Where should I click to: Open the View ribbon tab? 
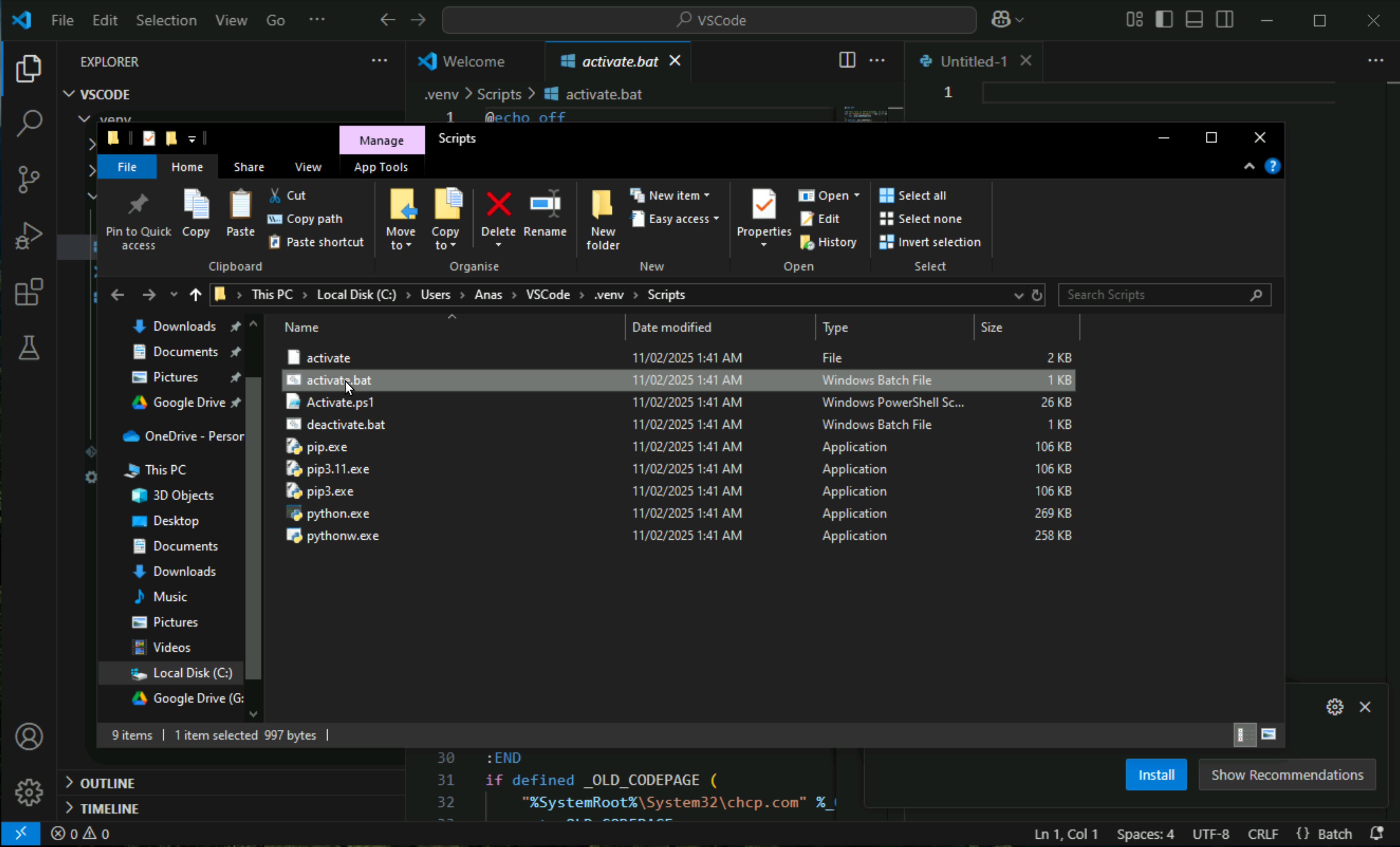point(307,167)
